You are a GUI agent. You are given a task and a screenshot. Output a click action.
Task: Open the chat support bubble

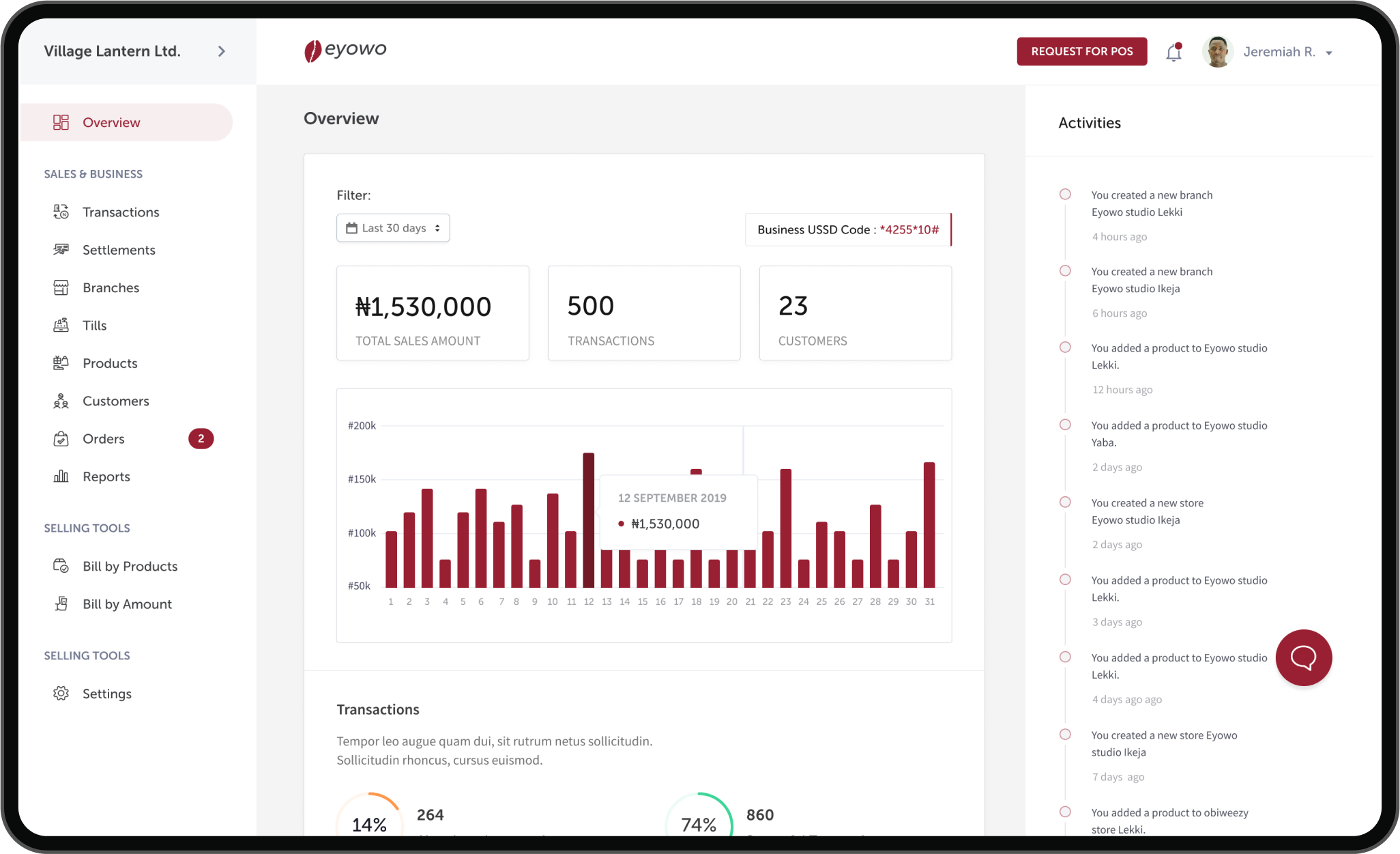click(1303, 657)
